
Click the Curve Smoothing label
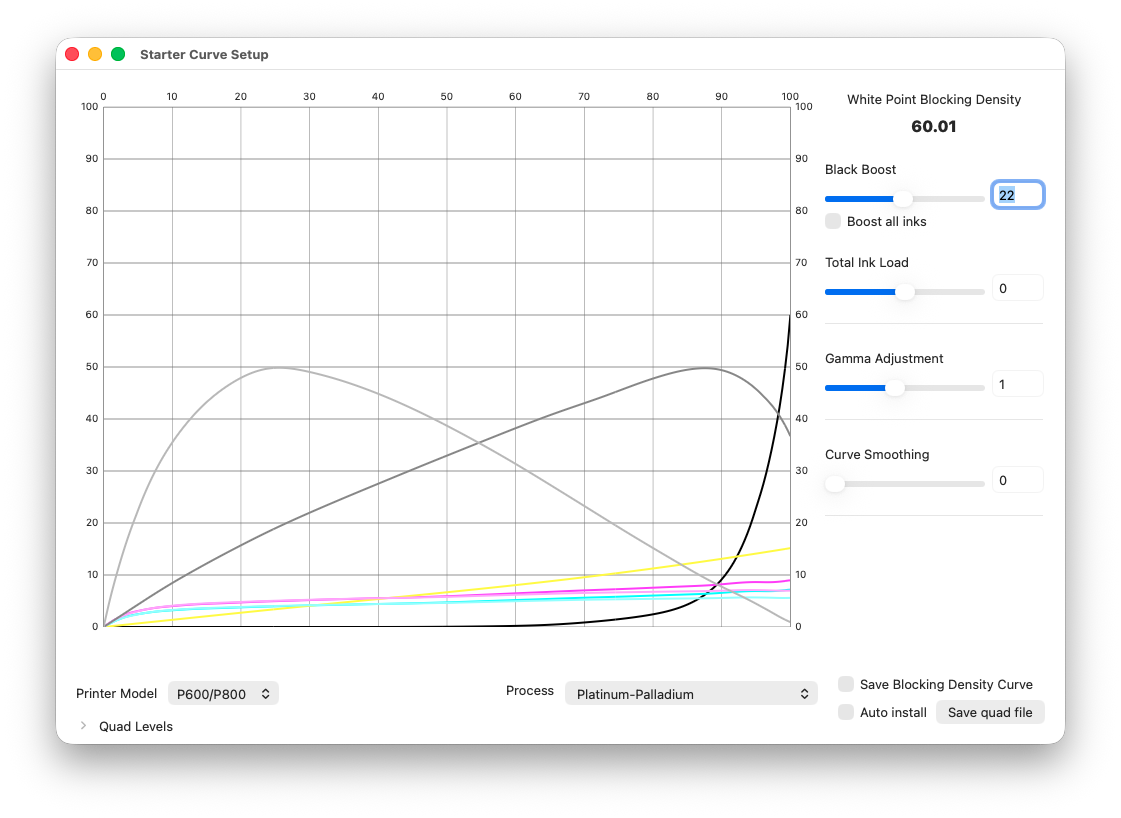(877, 455)
